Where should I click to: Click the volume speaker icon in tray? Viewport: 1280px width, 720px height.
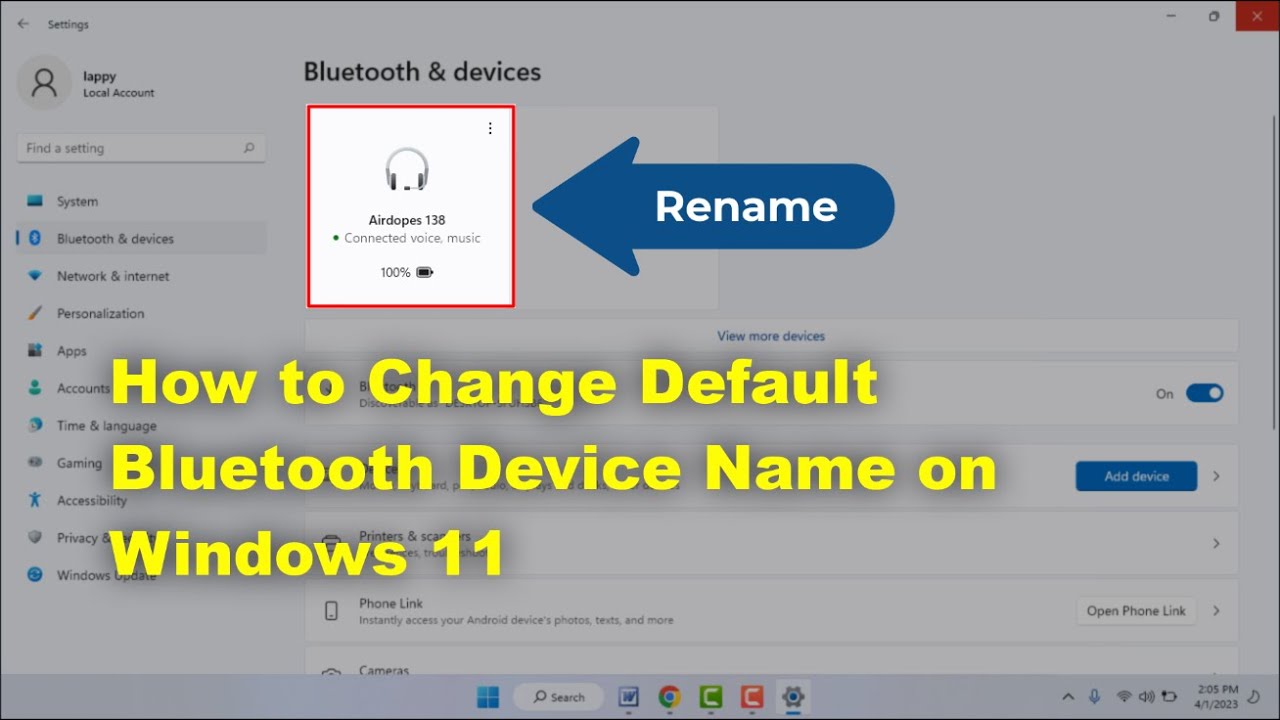(x=1146, y=697)
